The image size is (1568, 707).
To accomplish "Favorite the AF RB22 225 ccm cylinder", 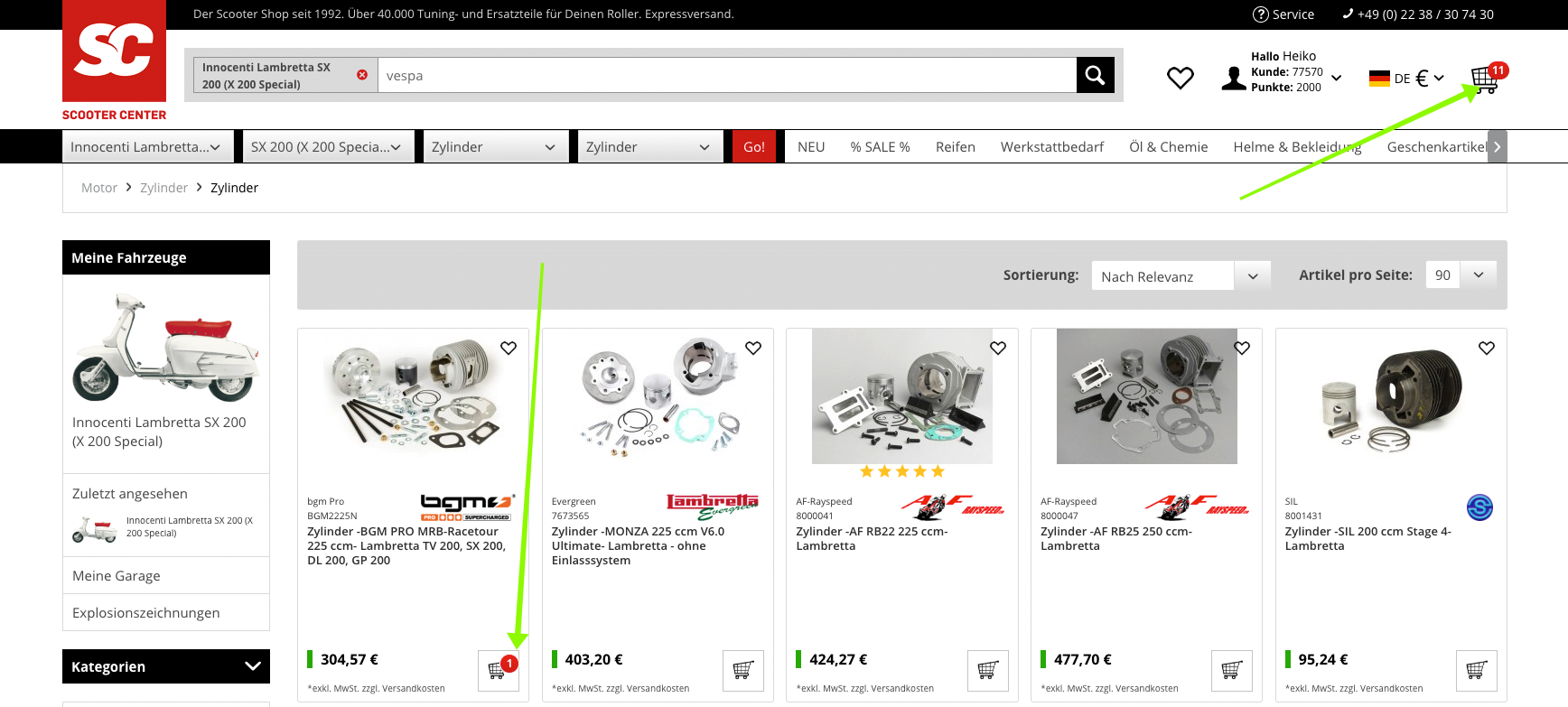I will point(998,348).
